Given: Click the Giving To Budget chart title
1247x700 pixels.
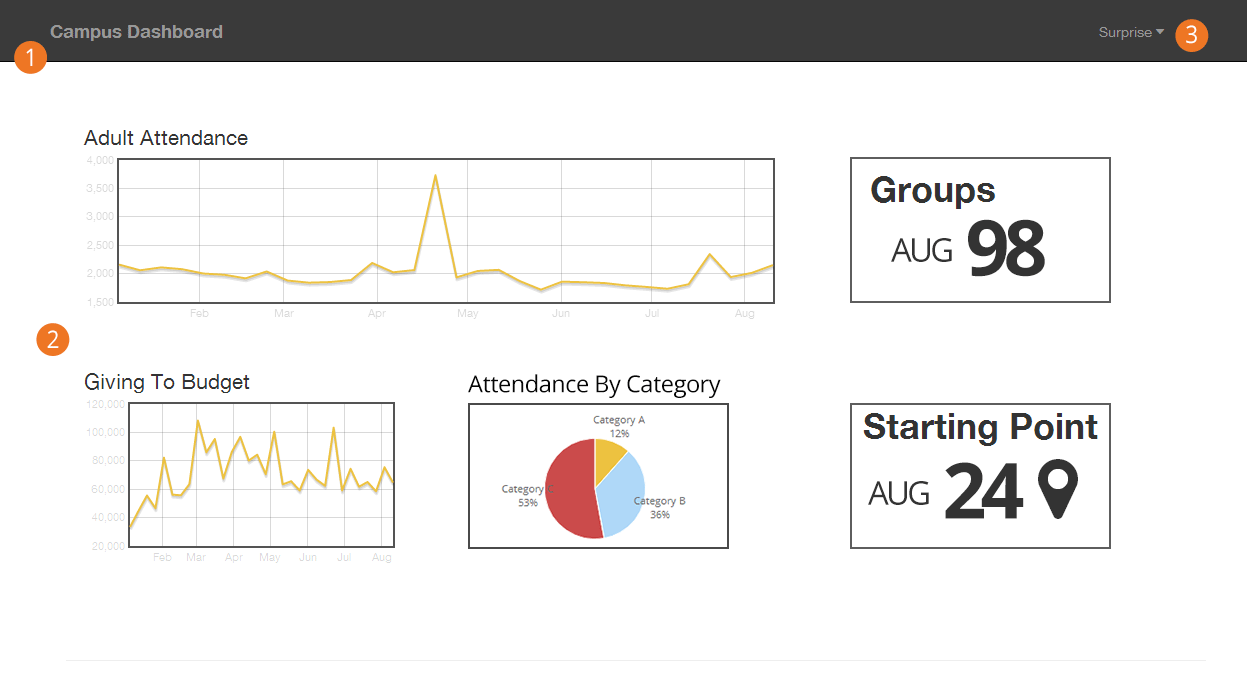Looking at the screenshot, I should coord(167,382).
